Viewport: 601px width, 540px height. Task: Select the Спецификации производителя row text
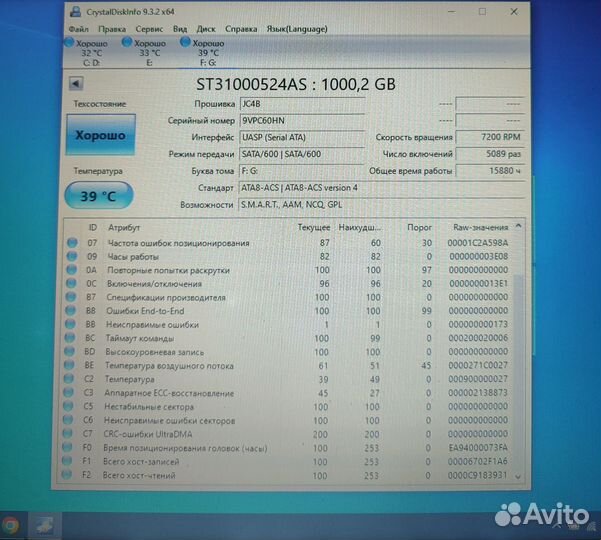coord(166,298)
